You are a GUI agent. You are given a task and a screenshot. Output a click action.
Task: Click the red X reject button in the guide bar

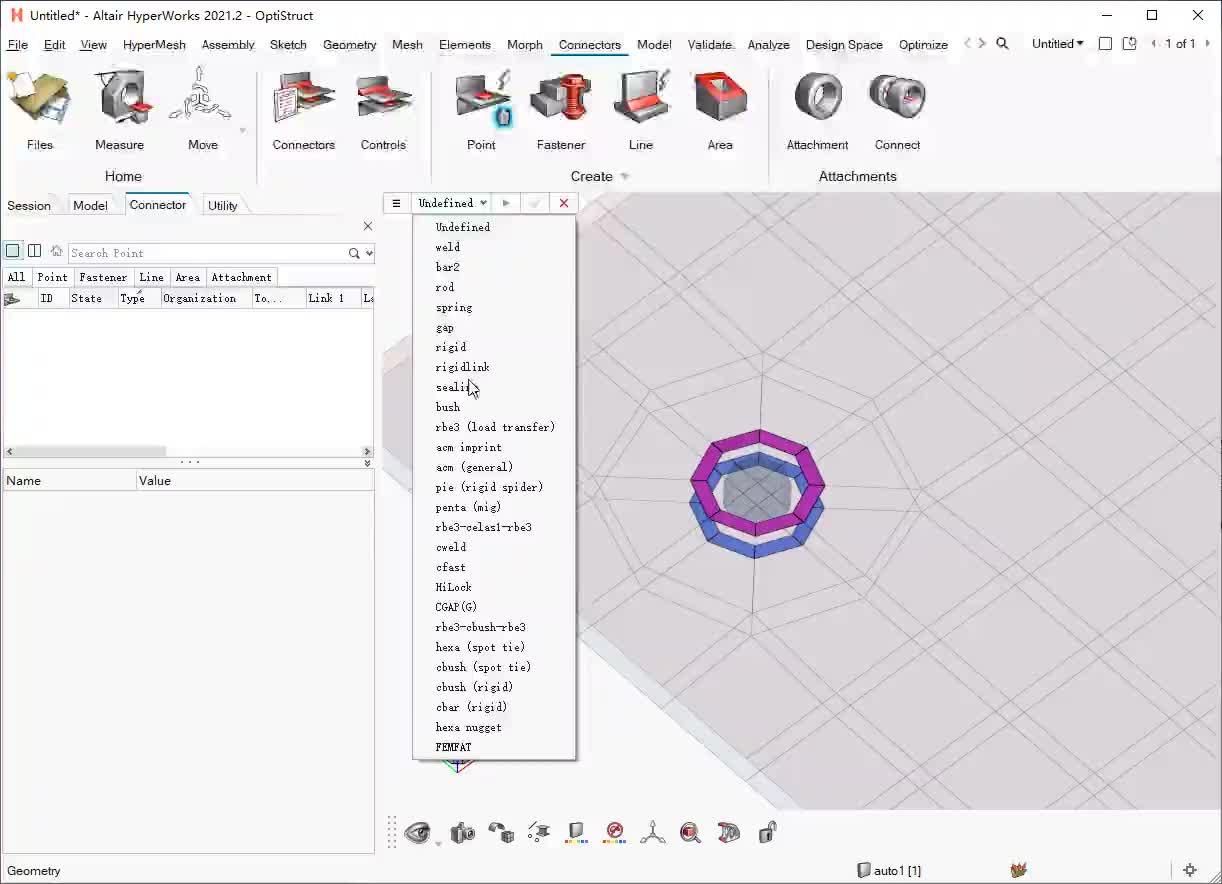point(563,202)
